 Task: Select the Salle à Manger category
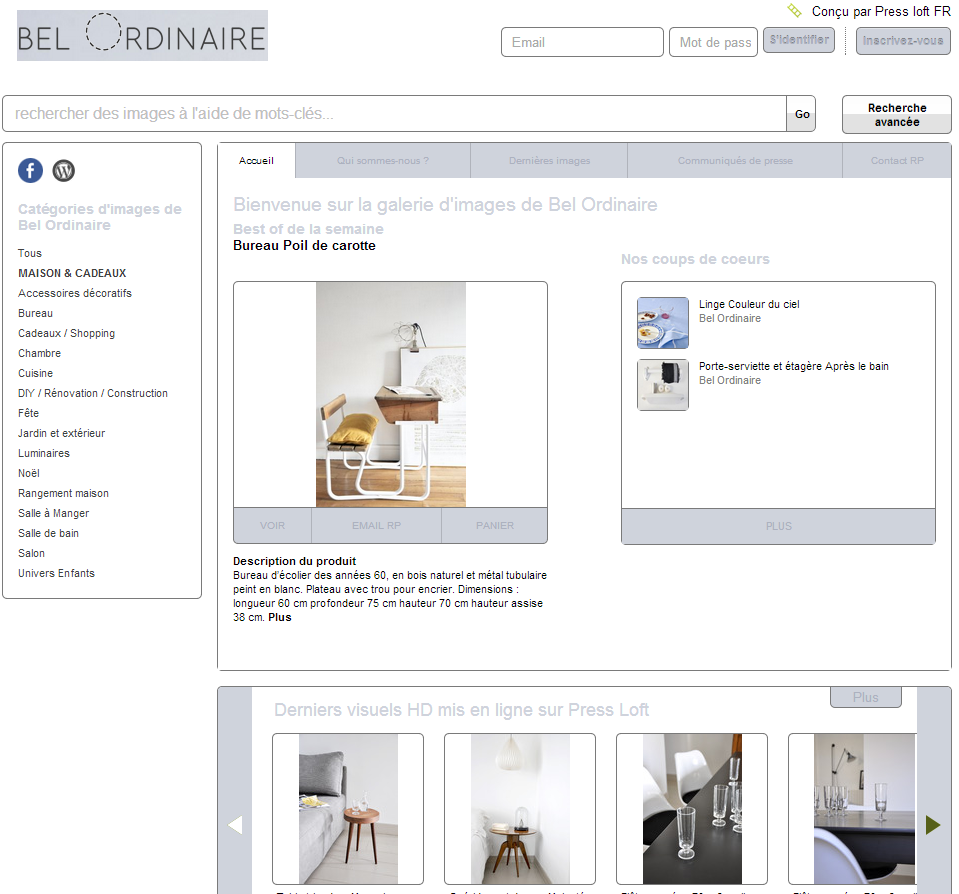pyautogui.click(x=54, y=514)
